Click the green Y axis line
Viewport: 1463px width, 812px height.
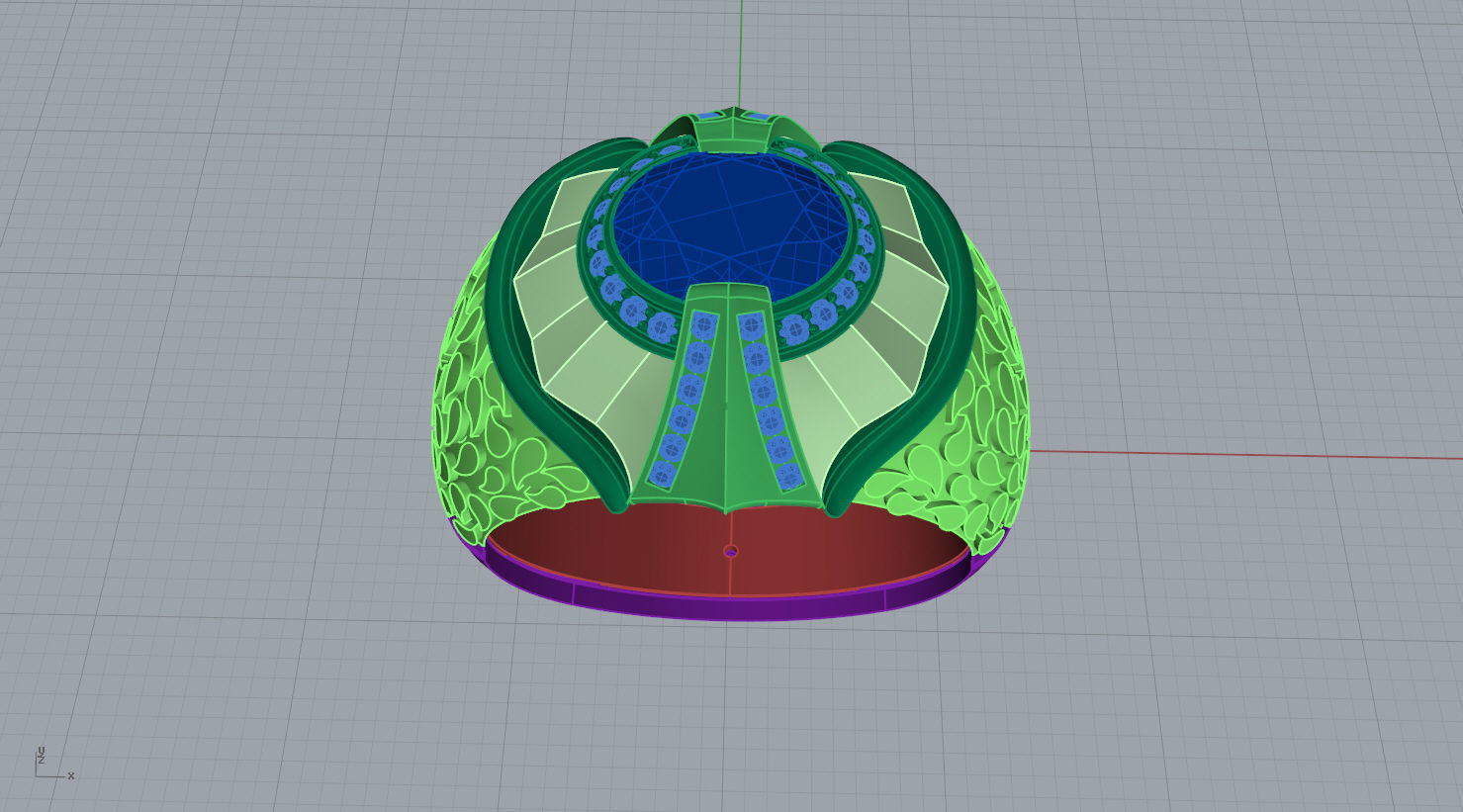(741, 52)
